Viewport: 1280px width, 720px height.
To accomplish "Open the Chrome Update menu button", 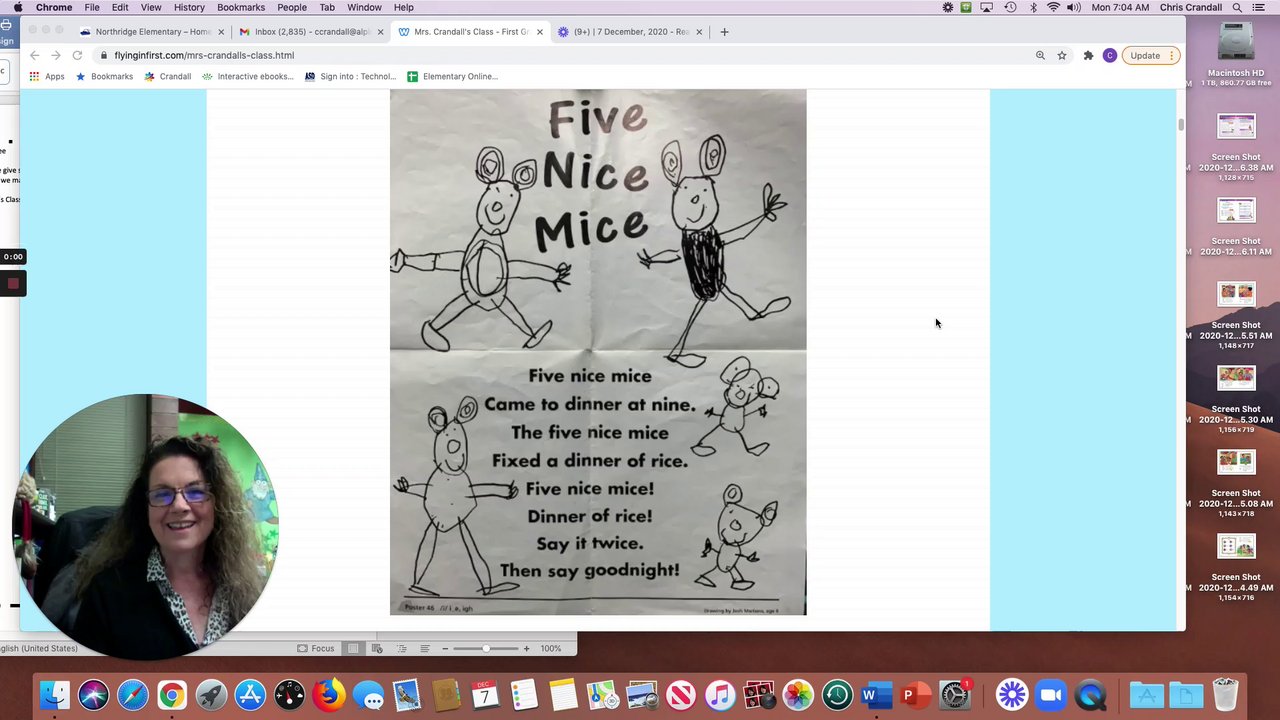I will (1151, 55).
